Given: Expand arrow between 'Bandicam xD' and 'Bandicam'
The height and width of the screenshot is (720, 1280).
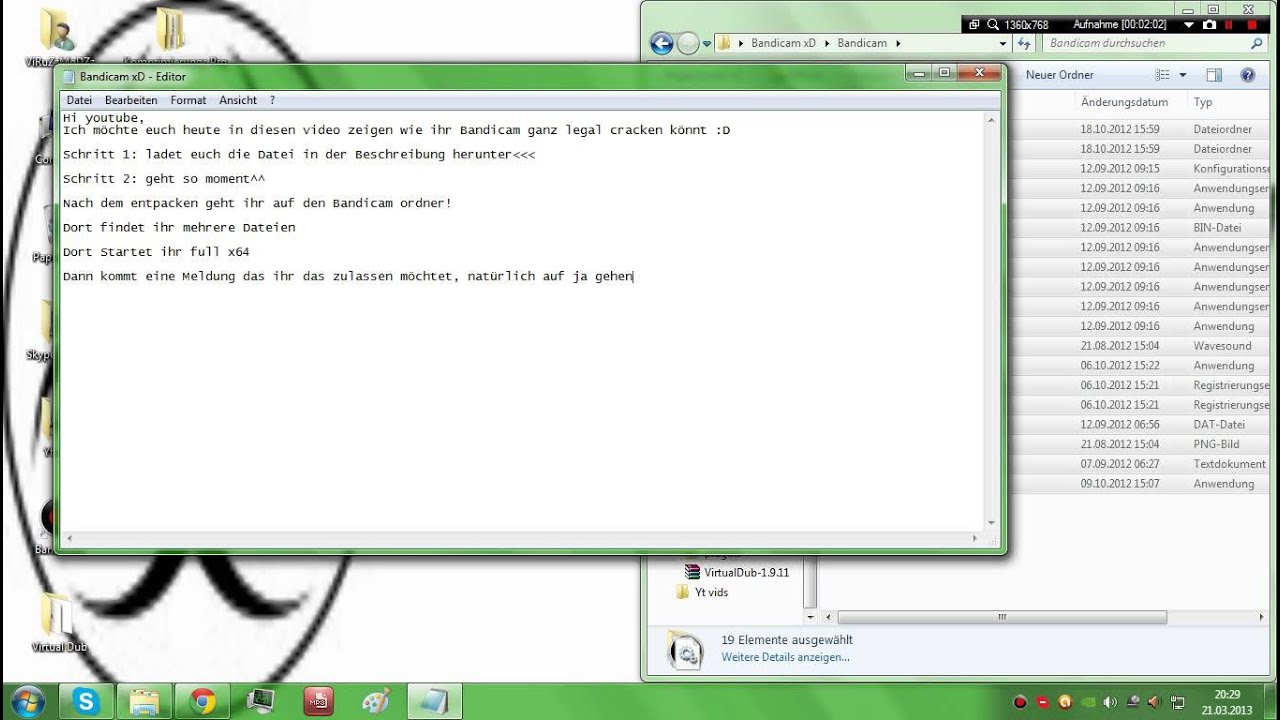Looking at the screenshot, I should click(x=827, y=43).
